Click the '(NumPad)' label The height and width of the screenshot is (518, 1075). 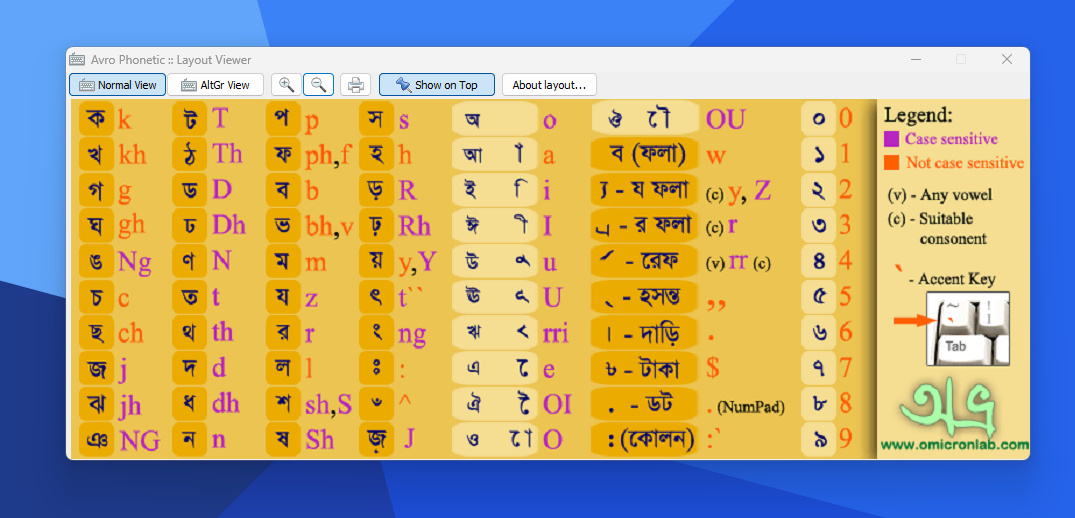(751, 407)
